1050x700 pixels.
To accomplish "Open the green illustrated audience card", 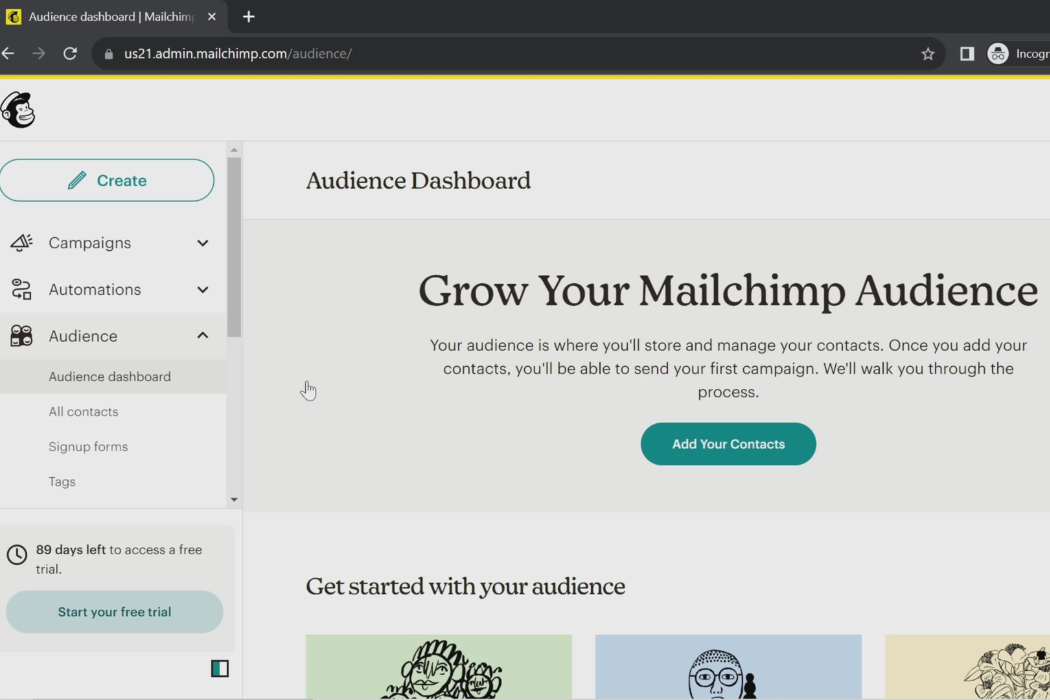I will (x=439, y=667).
